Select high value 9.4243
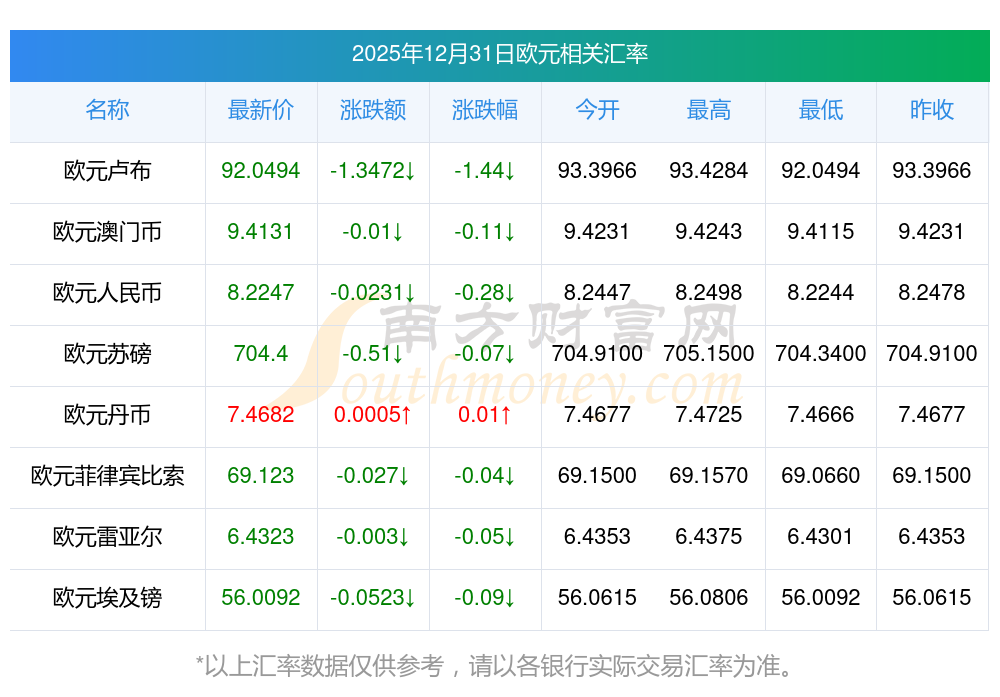 (709, 231)
